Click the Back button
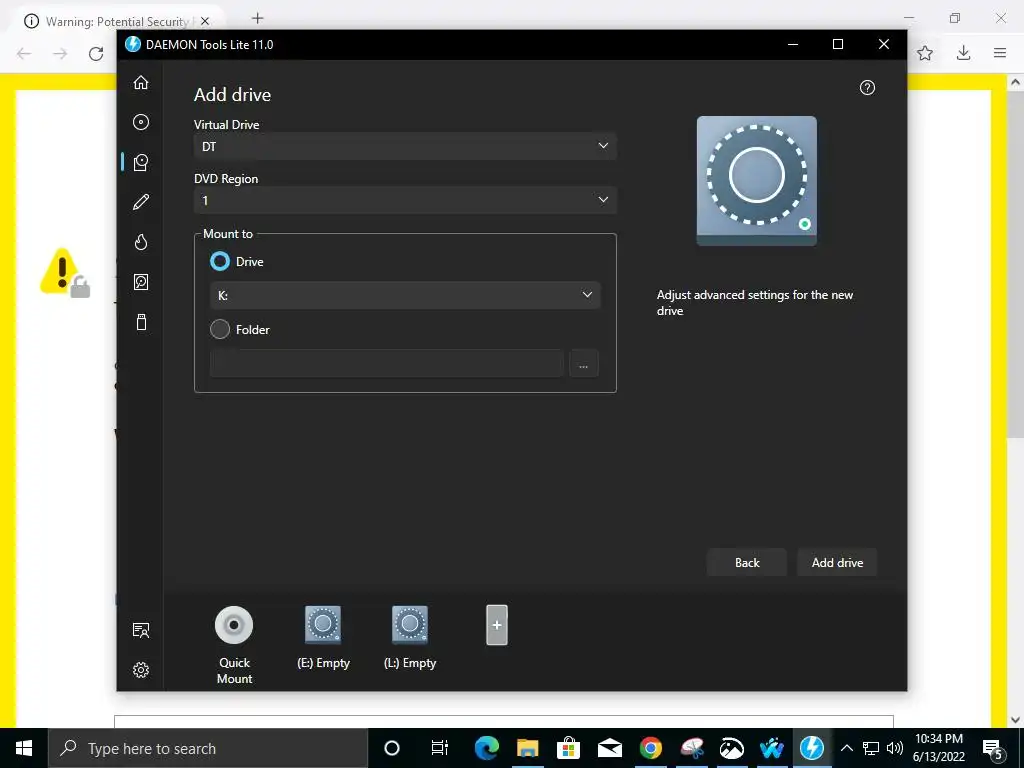The width and height of the screenshot is (1024, 768). pyautogui.click(x=746, y=562)
